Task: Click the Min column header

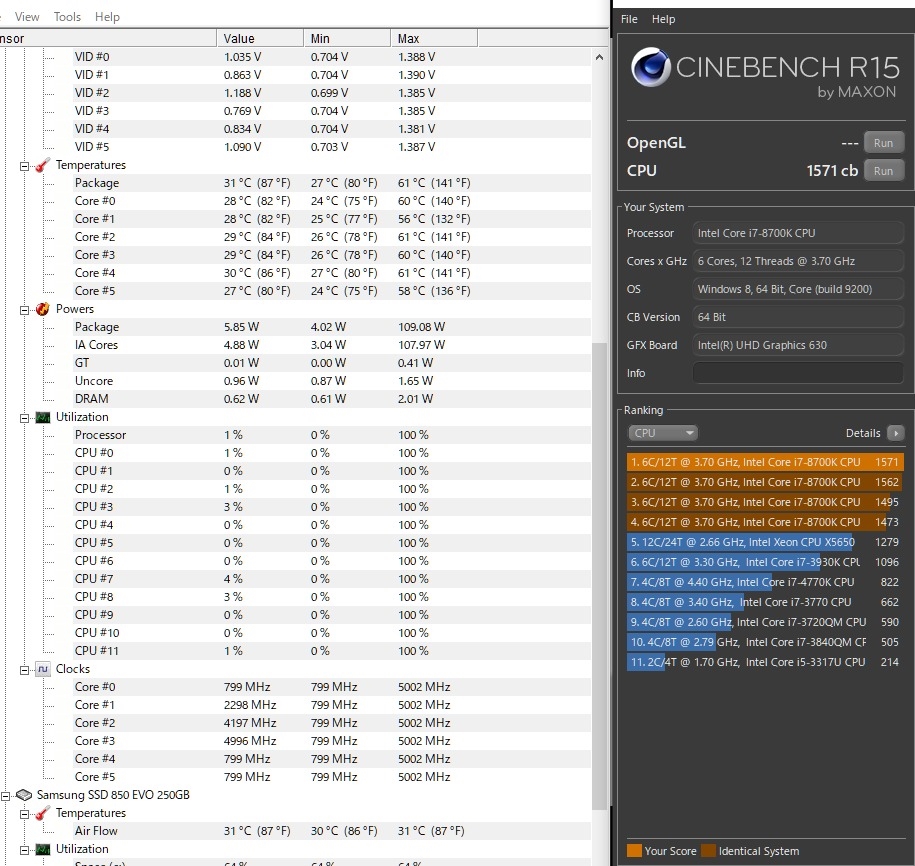Action: click(347, 39)
